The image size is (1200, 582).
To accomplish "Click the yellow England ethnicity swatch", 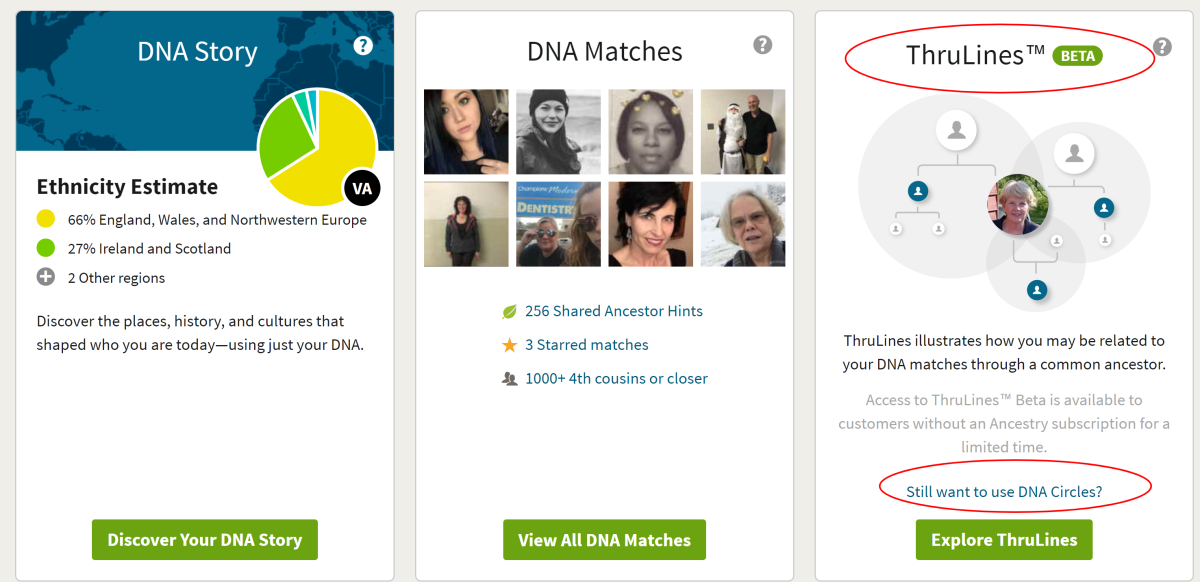I will [44, 218].
